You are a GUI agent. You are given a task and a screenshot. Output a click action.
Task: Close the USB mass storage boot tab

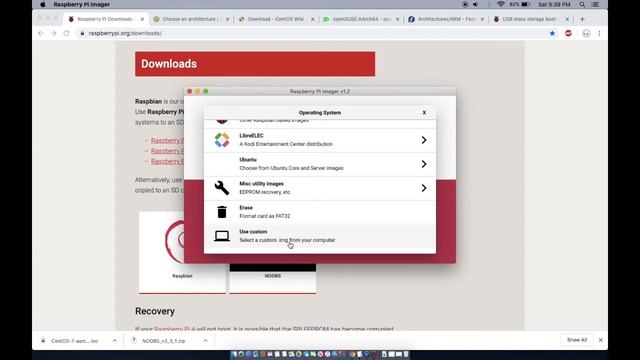pos(567,19)
